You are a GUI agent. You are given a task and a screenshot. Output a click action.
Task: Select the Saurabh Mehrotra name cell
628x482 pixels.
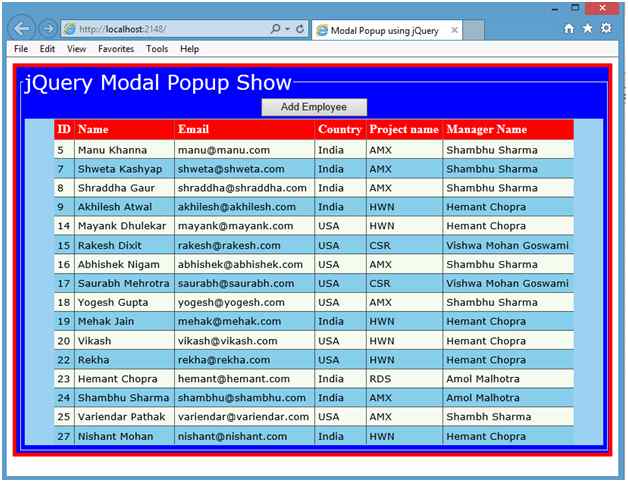point(124,284)
